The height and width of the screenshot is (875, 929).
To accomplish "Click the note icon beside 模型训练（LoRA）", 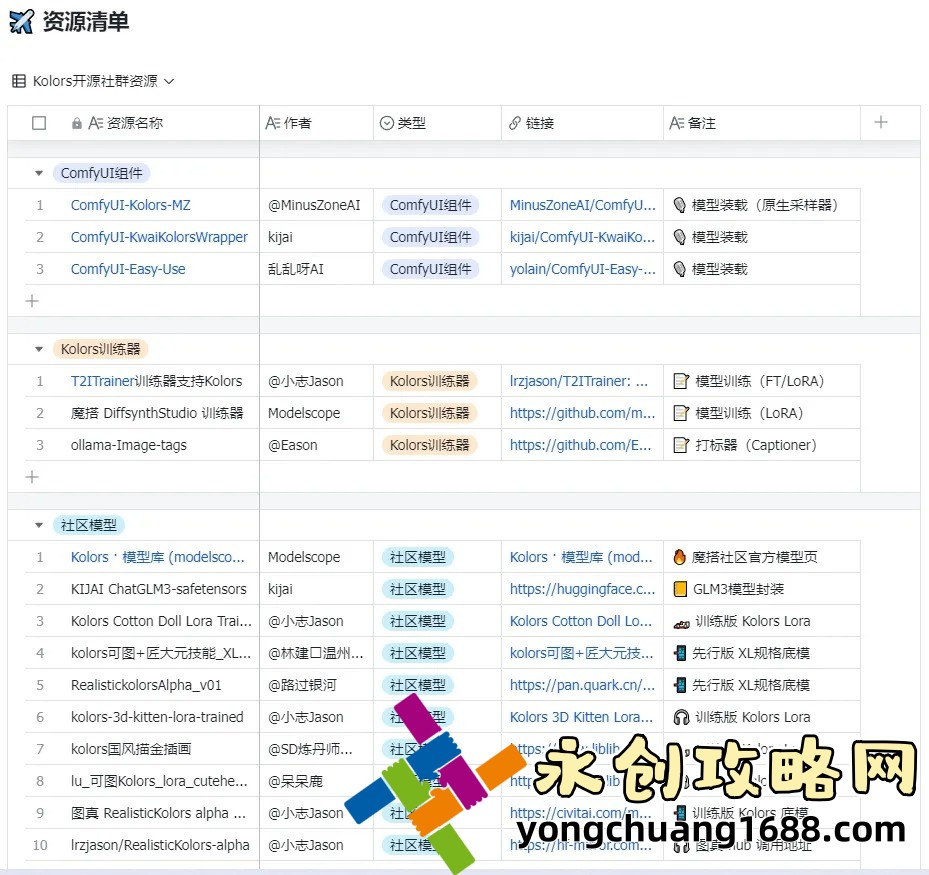I will click(x=681, y=414).
